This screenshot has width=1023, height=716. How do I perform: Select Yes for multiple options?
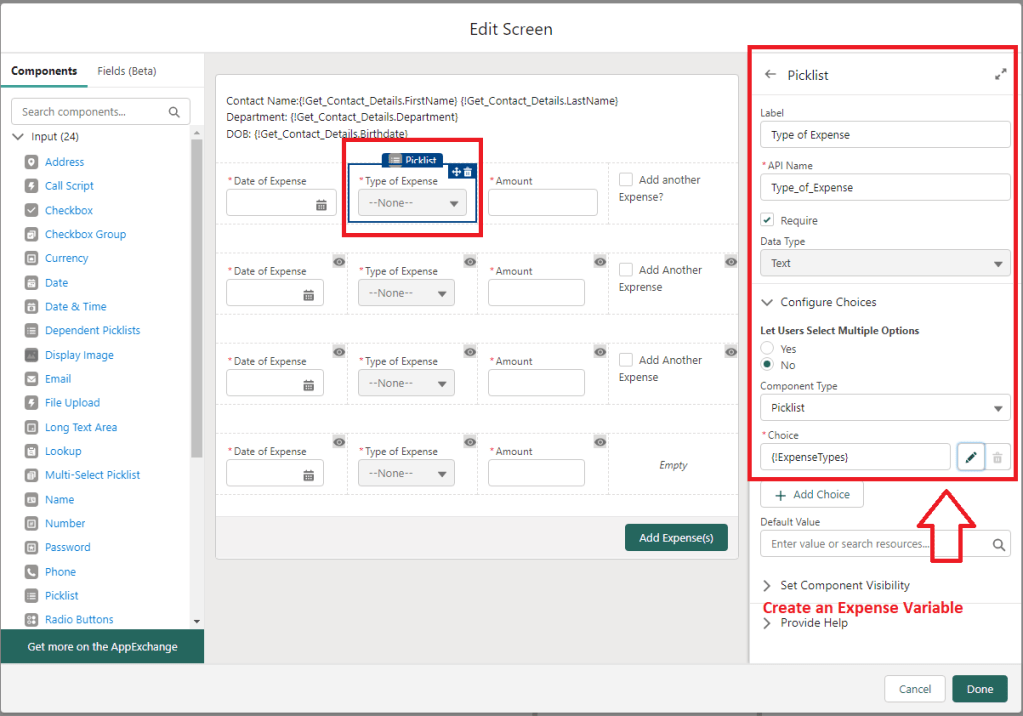tap(767, 348)
